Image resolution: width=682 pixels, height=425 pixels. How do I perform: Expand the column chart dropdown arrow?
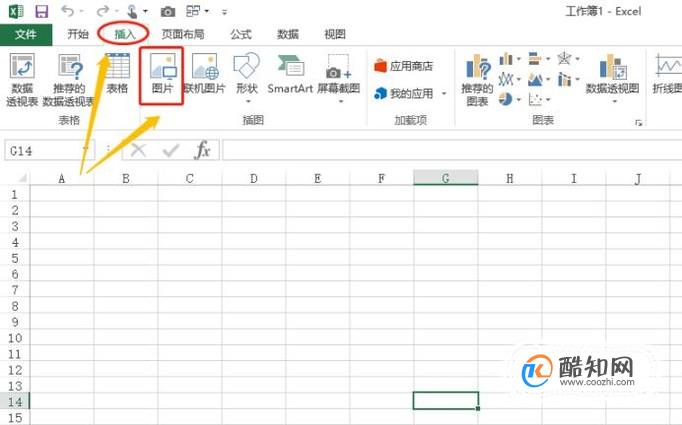[x=519, y=59]
